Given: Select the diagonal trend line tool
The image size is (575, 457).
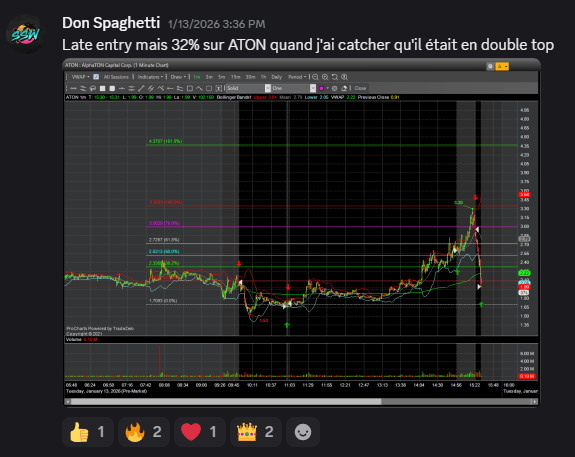Looking at the screenshot, I should coord(141,88).
